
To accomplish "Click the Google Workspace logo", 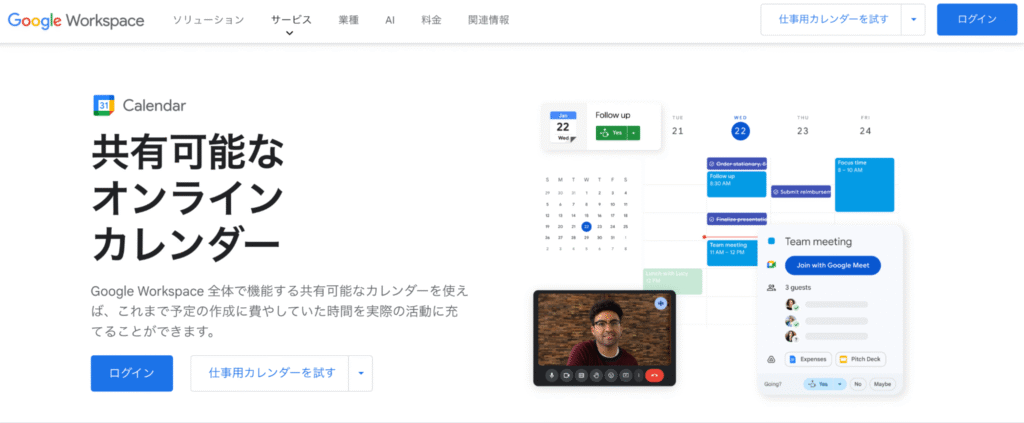I will [76, 20].
